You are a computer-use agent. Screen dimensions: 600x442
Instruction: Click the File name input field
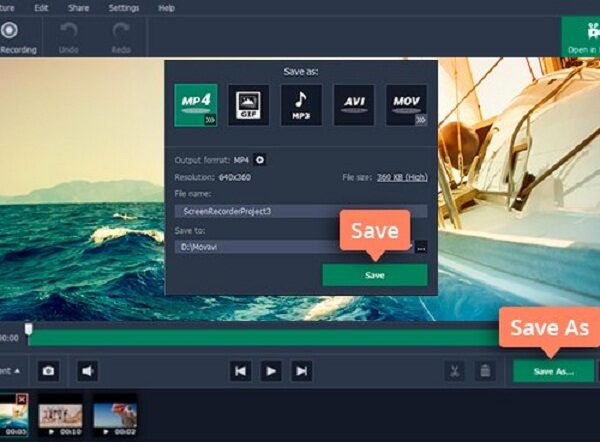(x=300, y=211)
